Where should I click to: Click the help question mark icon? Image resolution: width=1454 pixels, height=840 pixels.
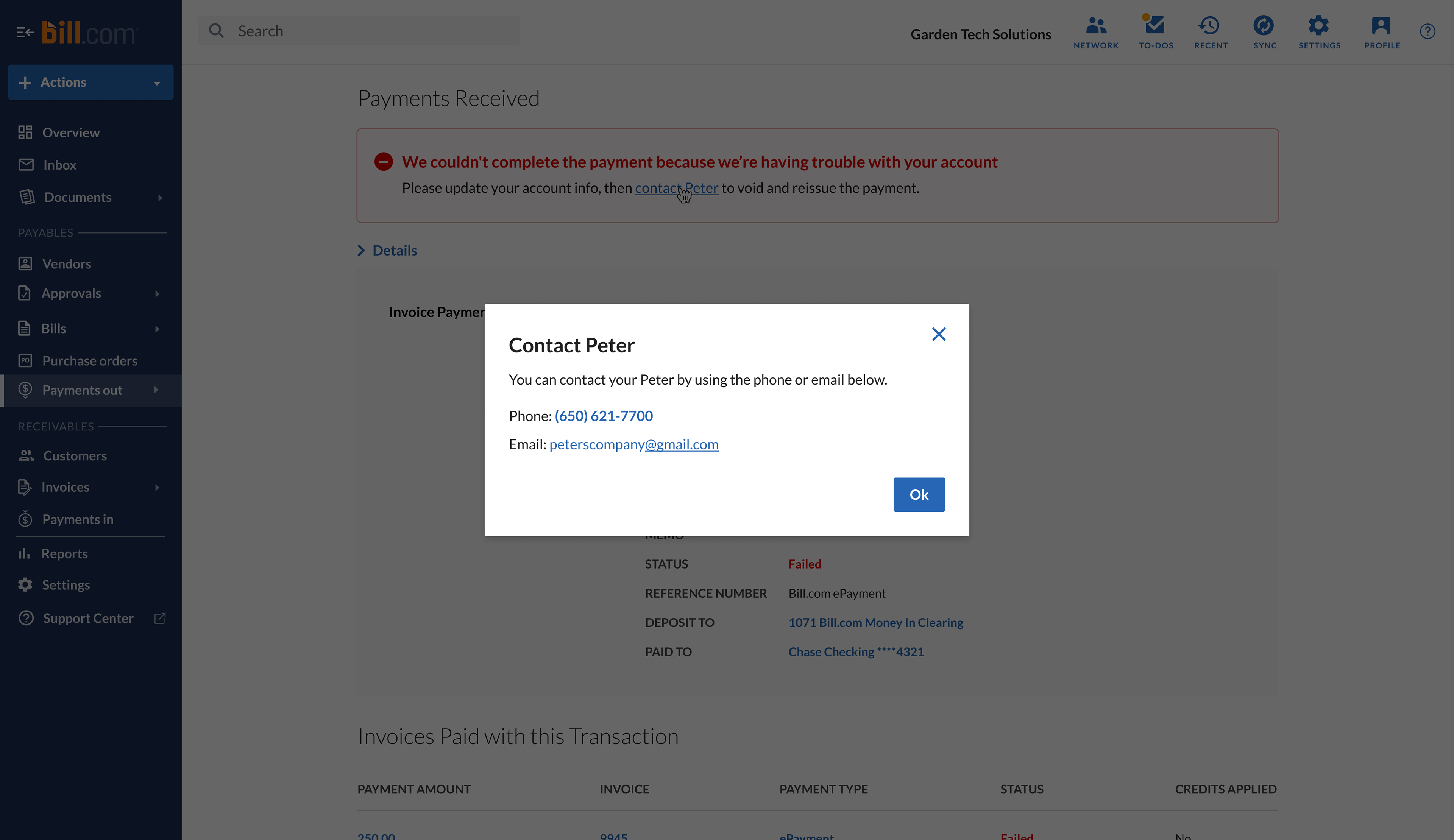tap(1427, 31)
